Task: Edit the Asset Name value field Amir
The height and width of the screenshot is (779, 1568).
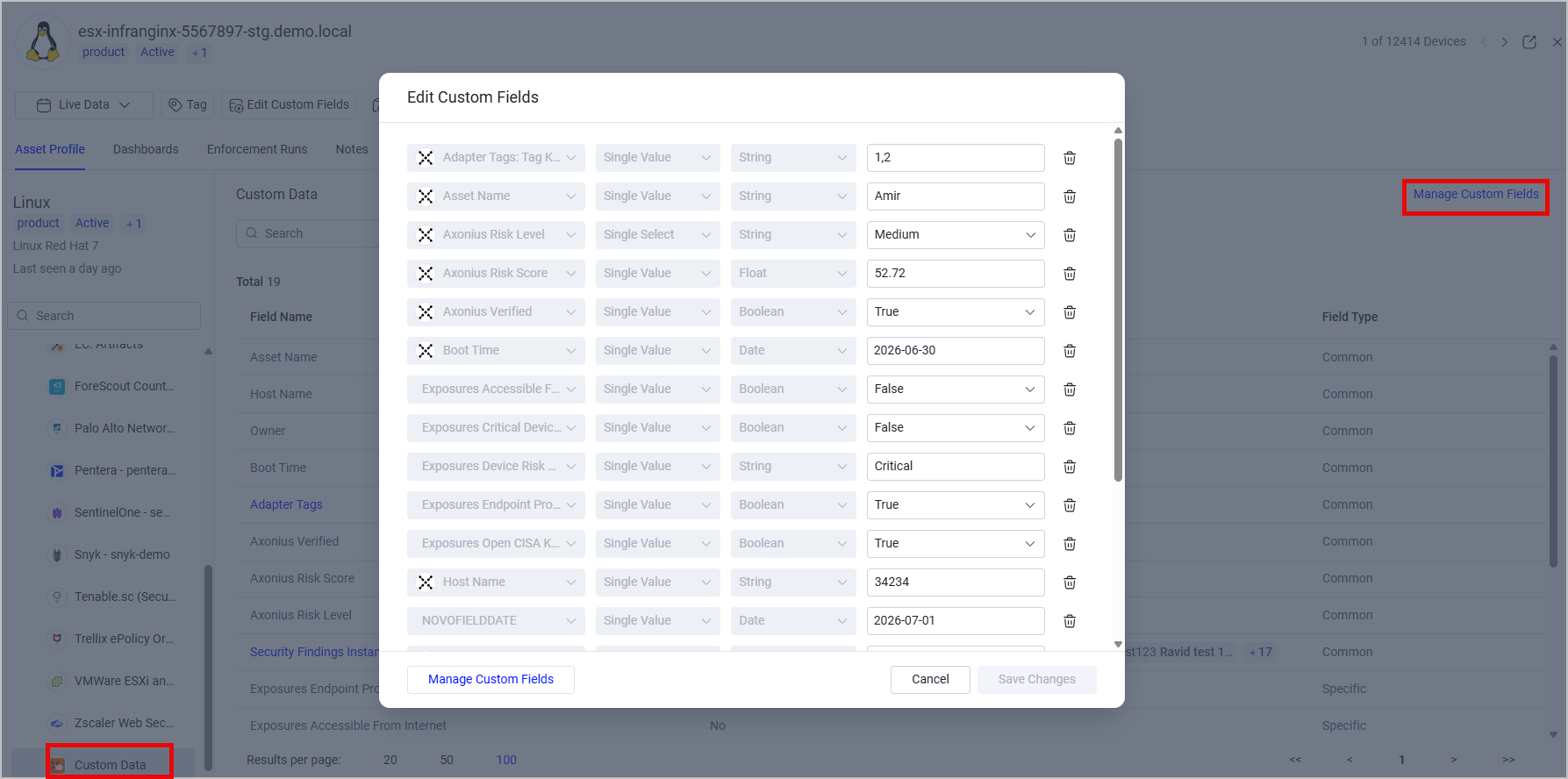Action: [956, 197]
